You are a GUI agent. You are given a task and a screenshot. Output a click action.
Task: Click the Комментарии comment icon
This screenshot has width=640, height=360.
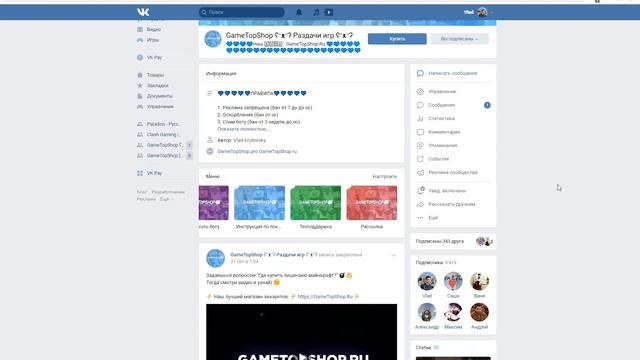pos(420,132)
